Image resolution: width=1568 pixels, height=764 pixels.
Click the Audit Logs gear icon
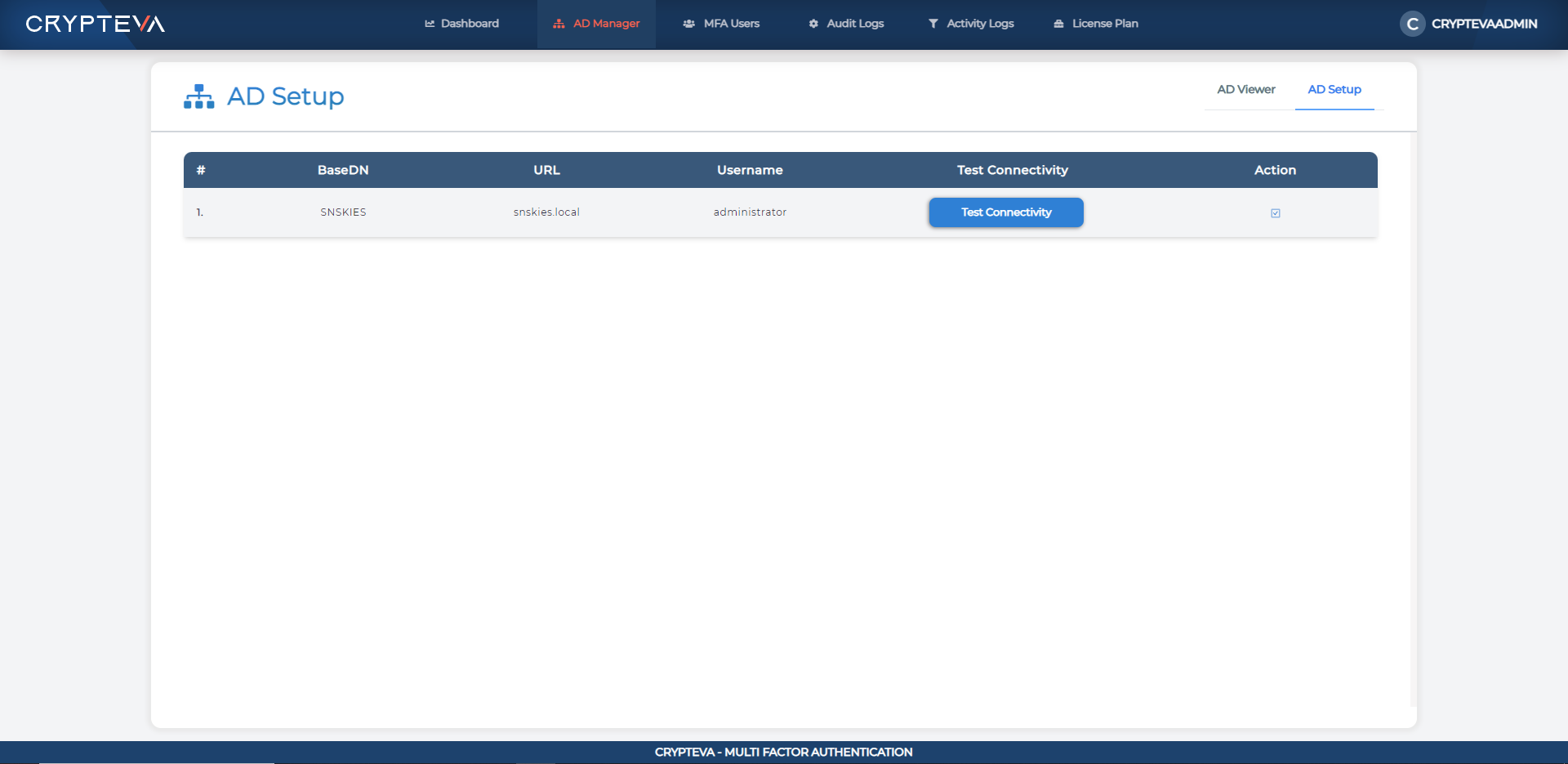click(x=813, y=24)
